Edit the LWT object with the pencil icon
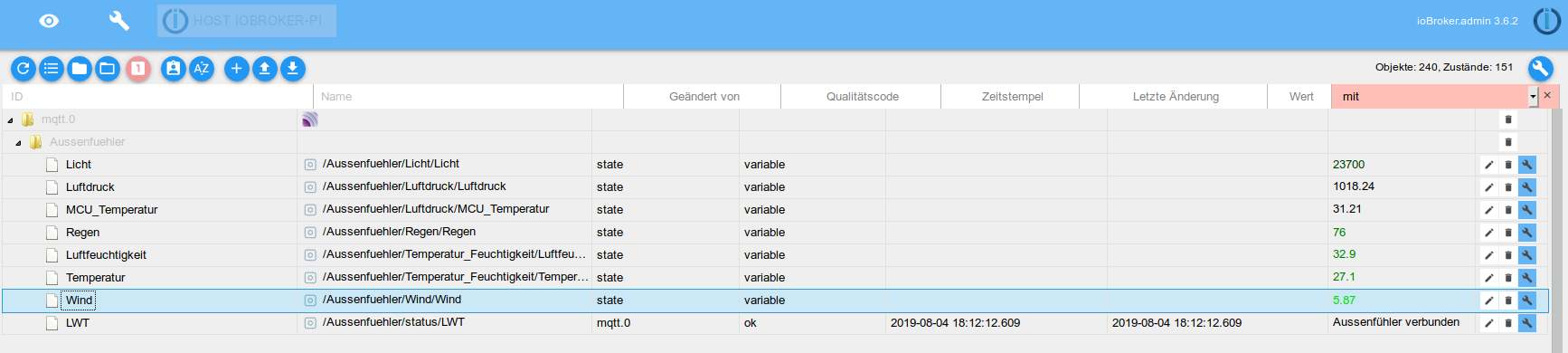 (x=1489, y=323)
